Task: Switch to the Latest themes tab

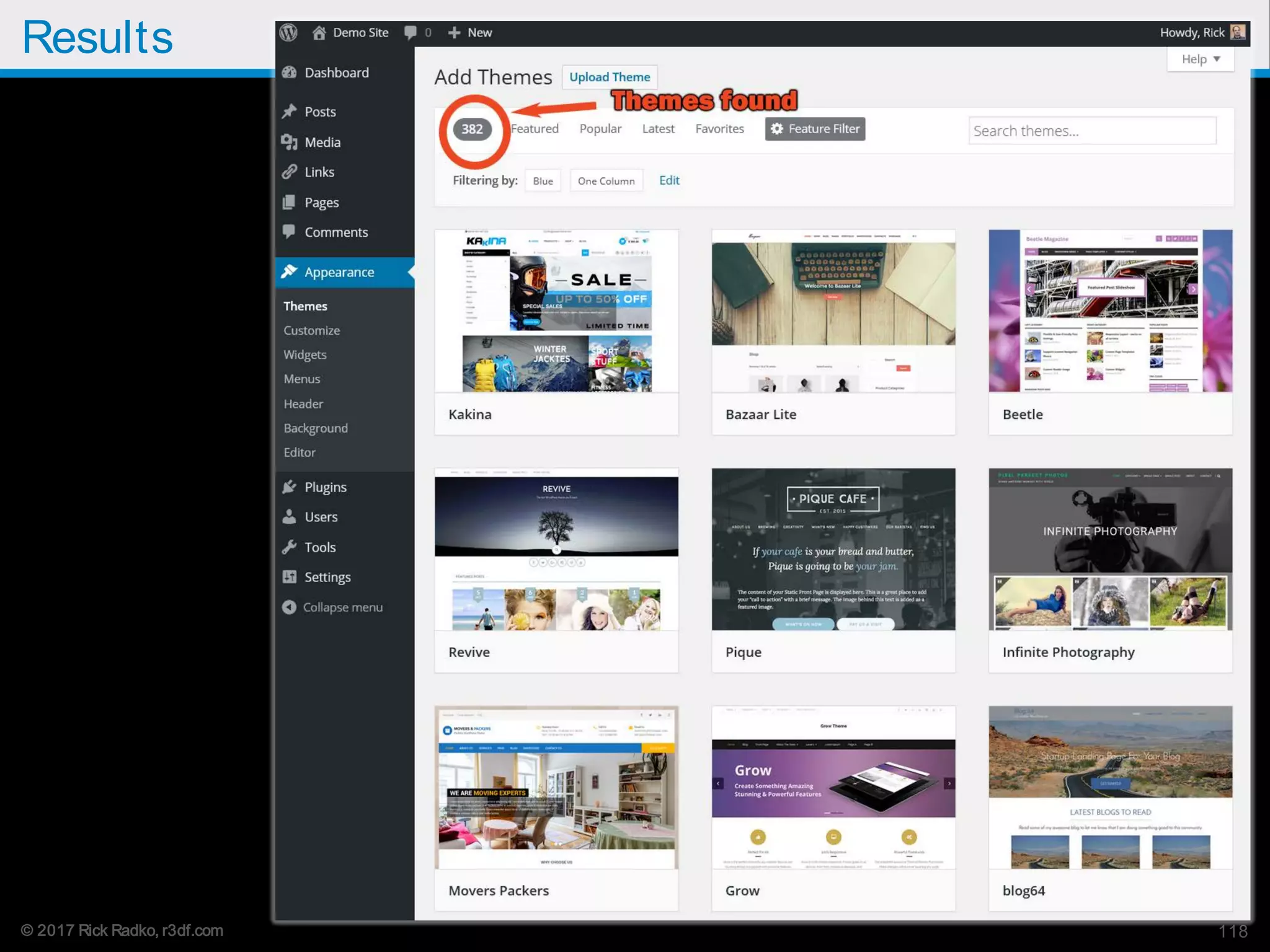Action: pyautogui.click(x=658, y=129)
